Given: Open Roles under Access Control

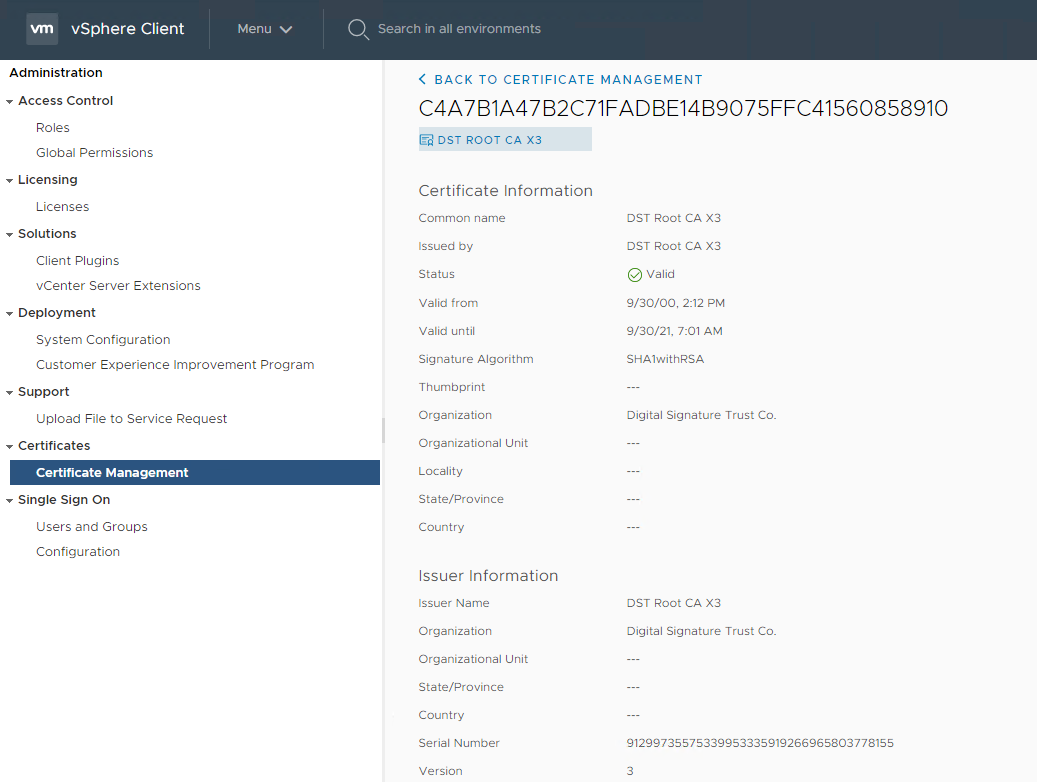Looking at the screenshot, I should click(53, 128).
